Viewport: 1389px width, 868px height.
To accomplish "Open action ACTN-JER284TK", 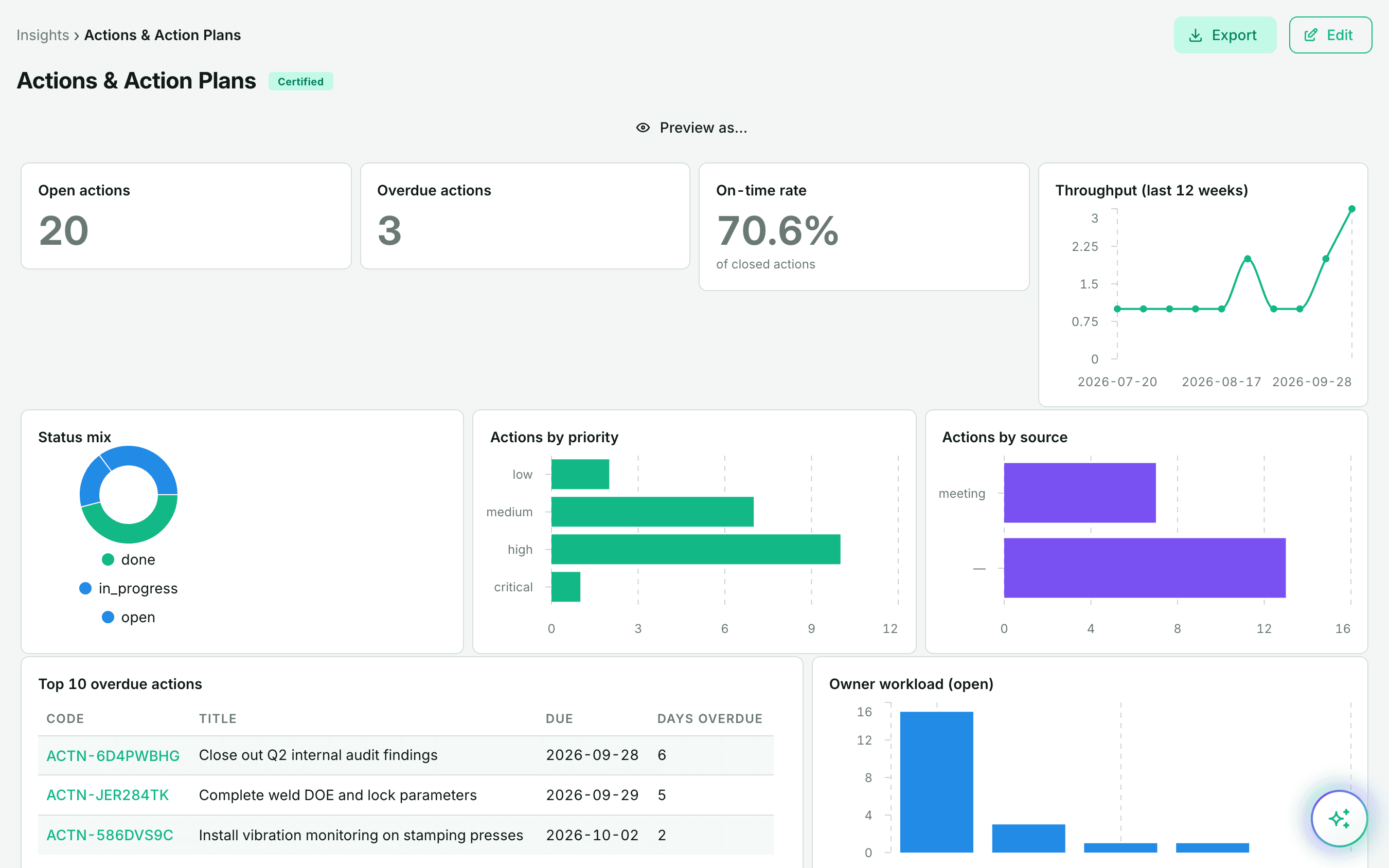I will tap(108, 795).
